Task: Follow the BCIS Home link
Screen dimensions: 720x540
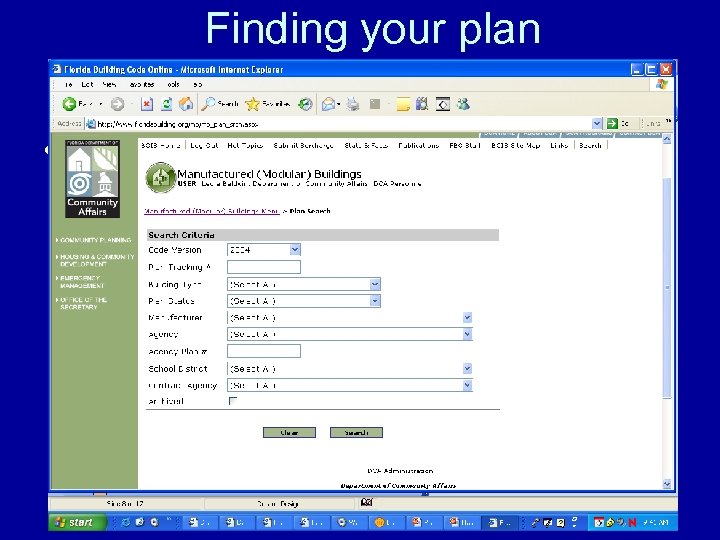Action: click(161, 145)
